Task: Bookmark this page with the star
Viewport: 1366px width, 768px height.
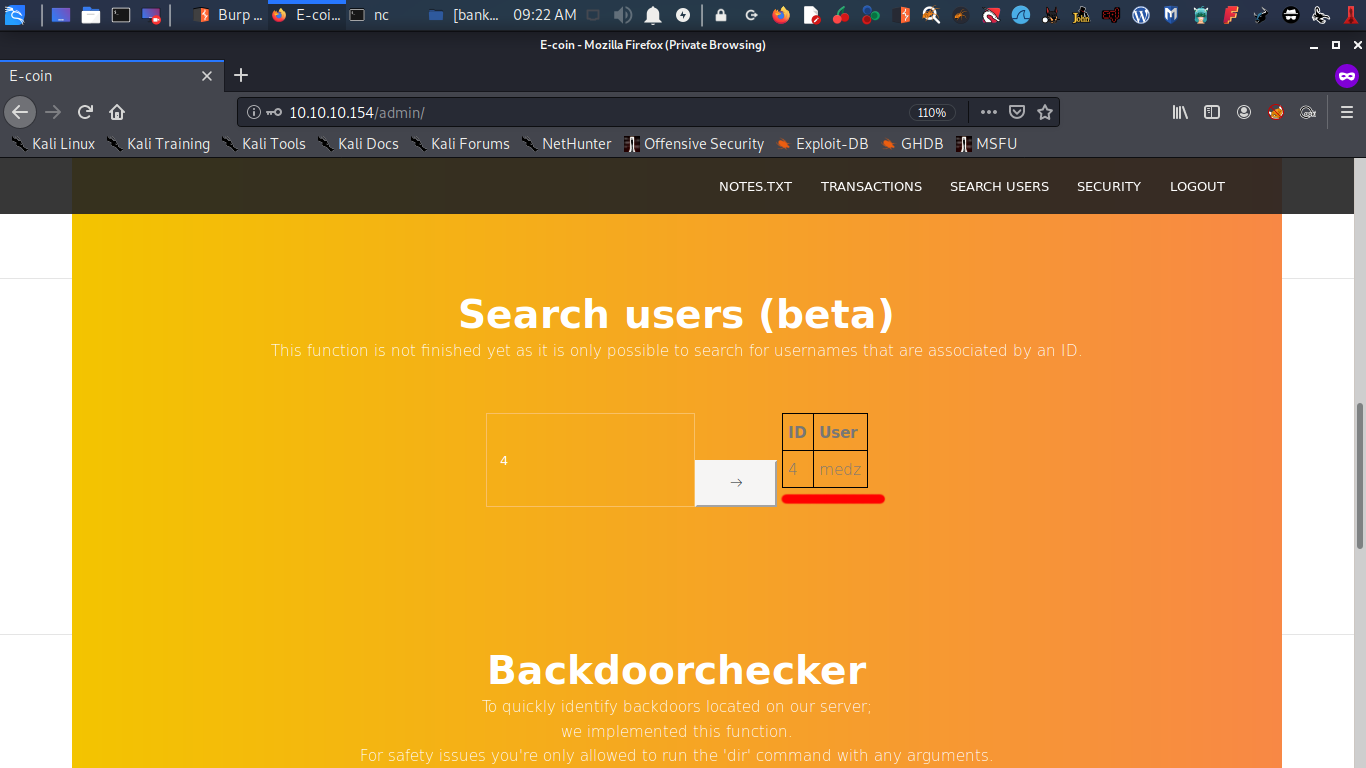Action: (1045, 112)
